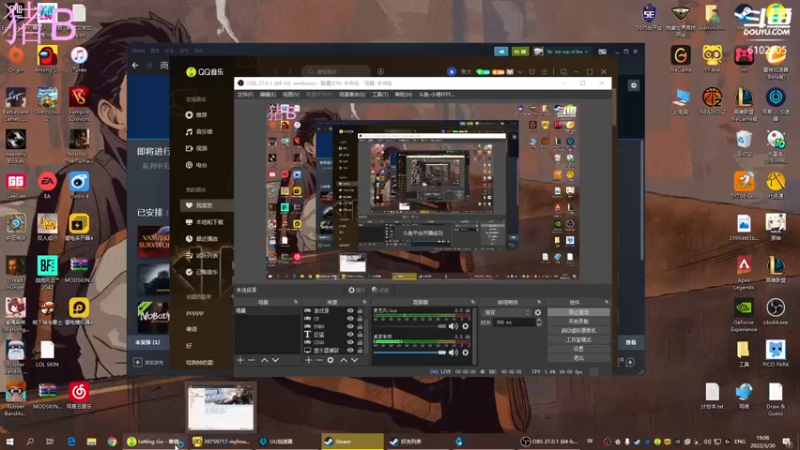This screenshot has width=800, height=450.
Task: Open QQ音乐 视频 sidebar item
Action: pyautogui.click(x=197, y=148)
